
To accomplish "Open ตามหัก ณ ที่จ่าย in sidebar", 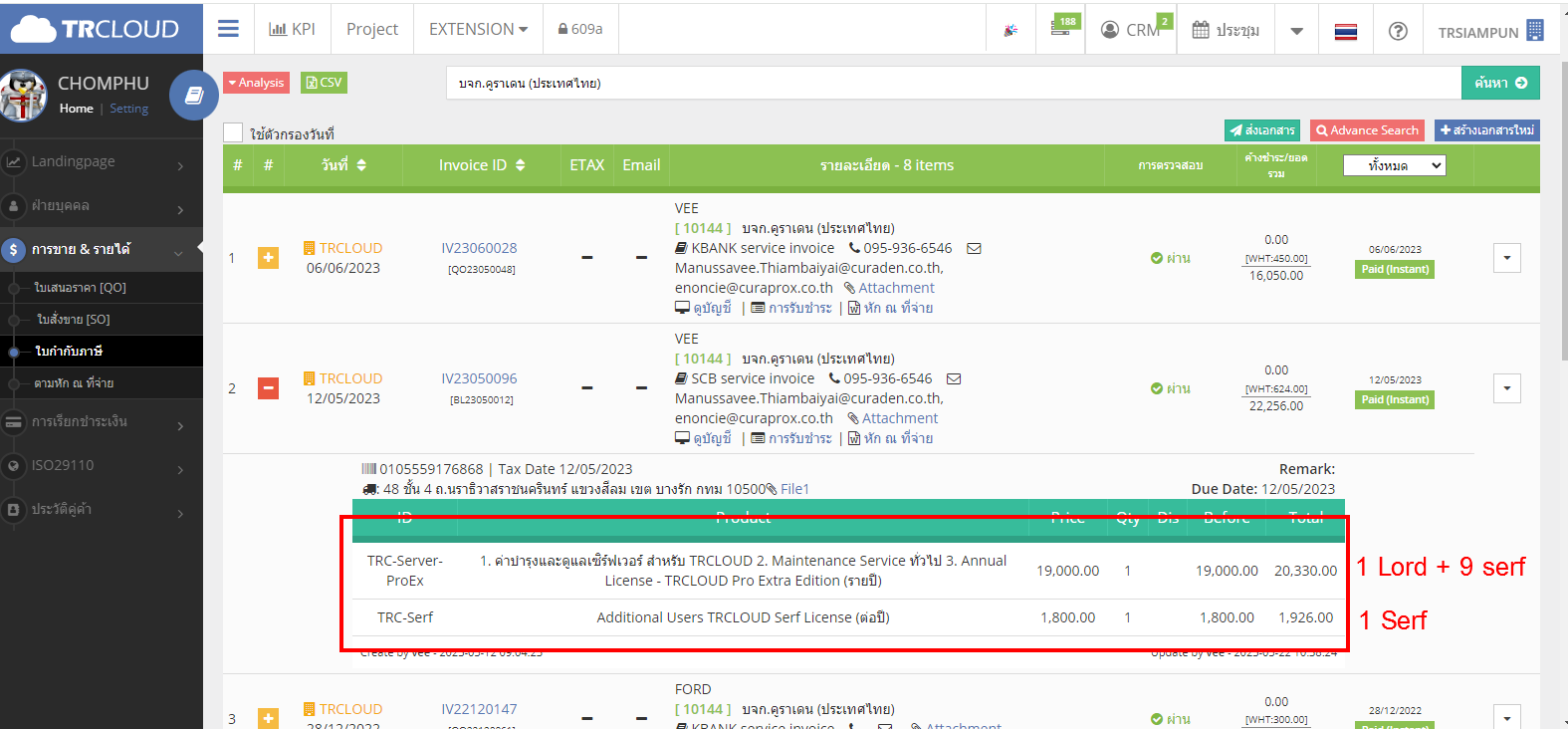I will (74, 382).
